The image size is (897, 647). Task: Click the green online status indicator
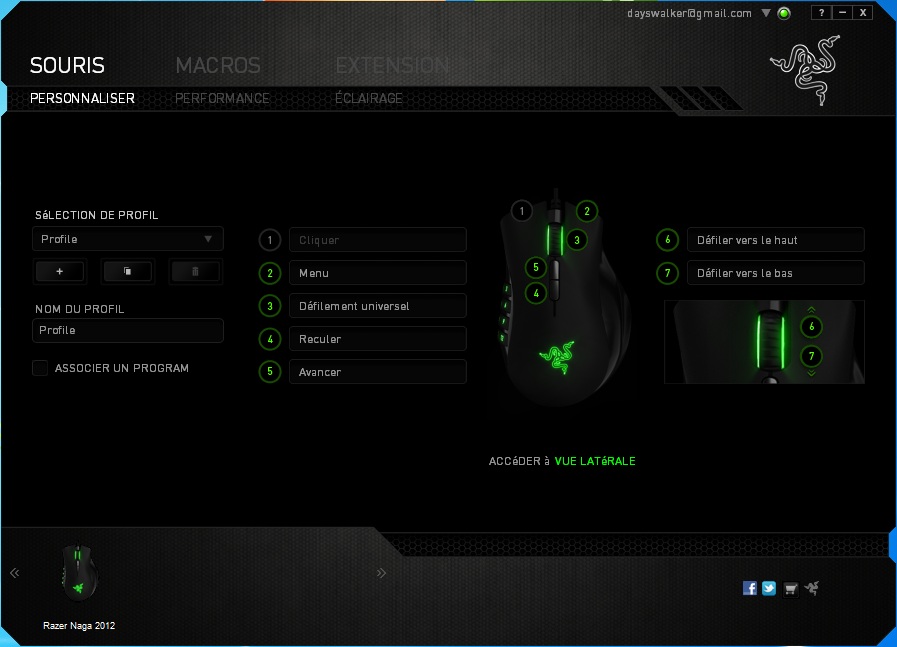[x=784, y=13]
